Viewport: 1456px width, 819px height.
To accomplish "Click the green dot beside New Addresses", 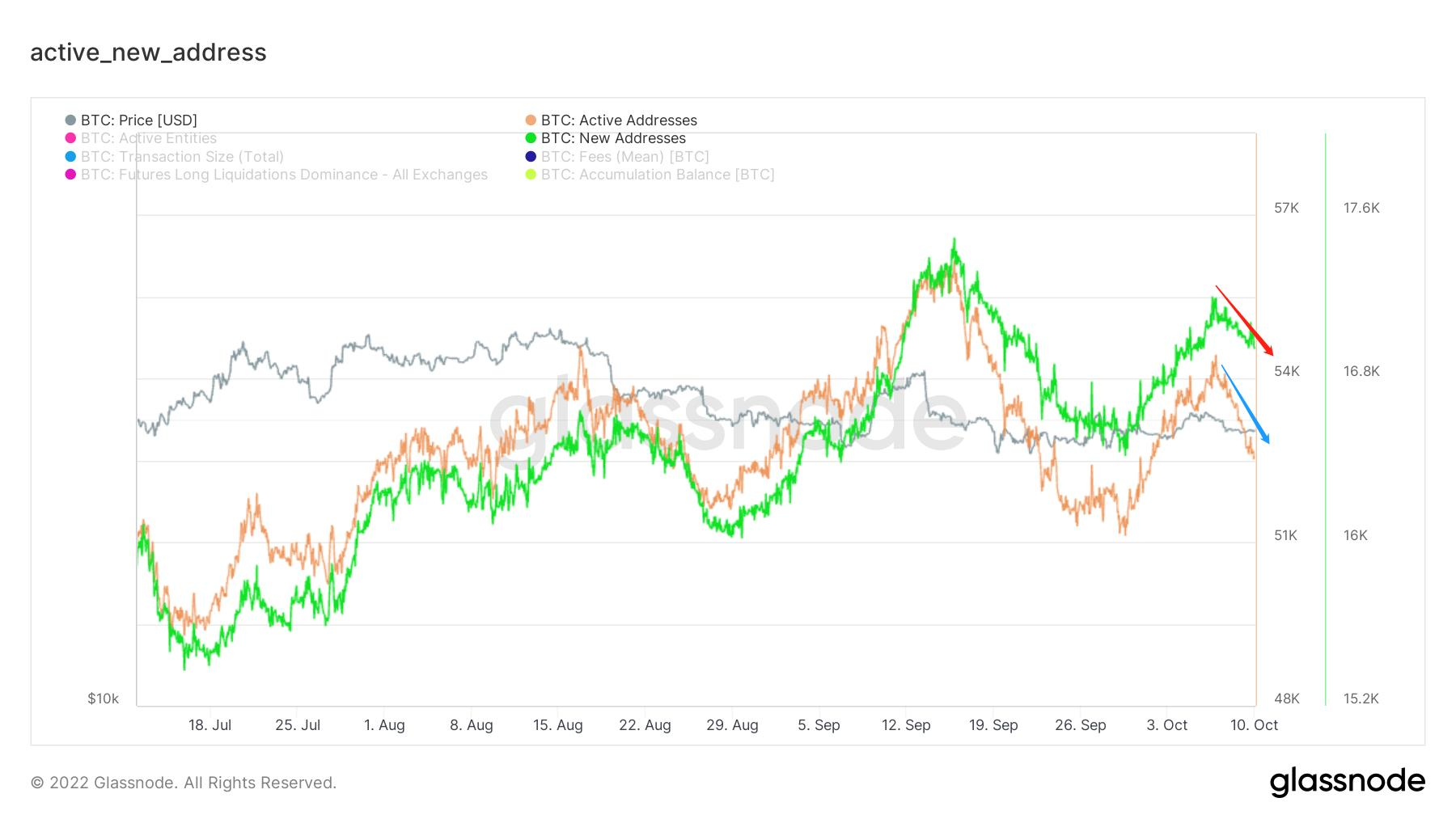I will pyautogui.click(x=531, y=138).
